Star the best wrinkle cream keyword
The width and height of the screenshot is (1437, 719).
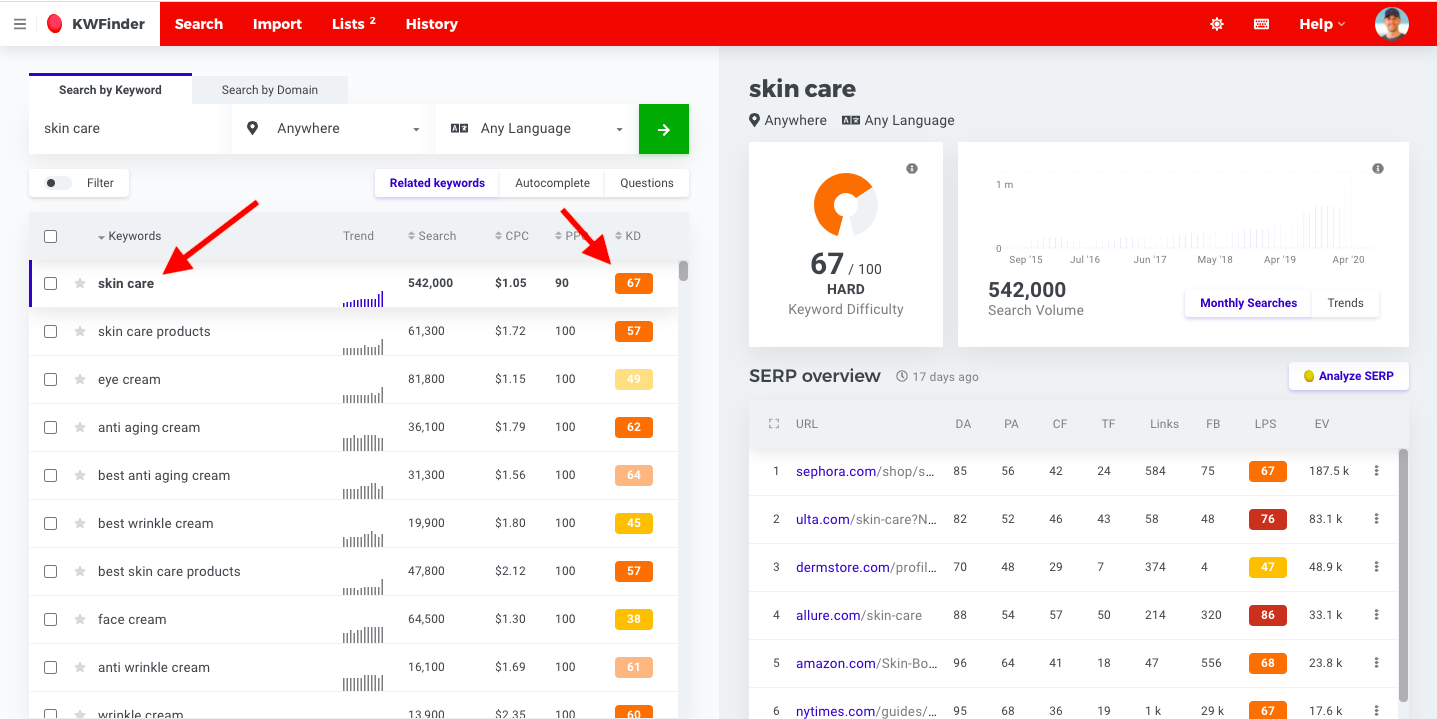80,523
